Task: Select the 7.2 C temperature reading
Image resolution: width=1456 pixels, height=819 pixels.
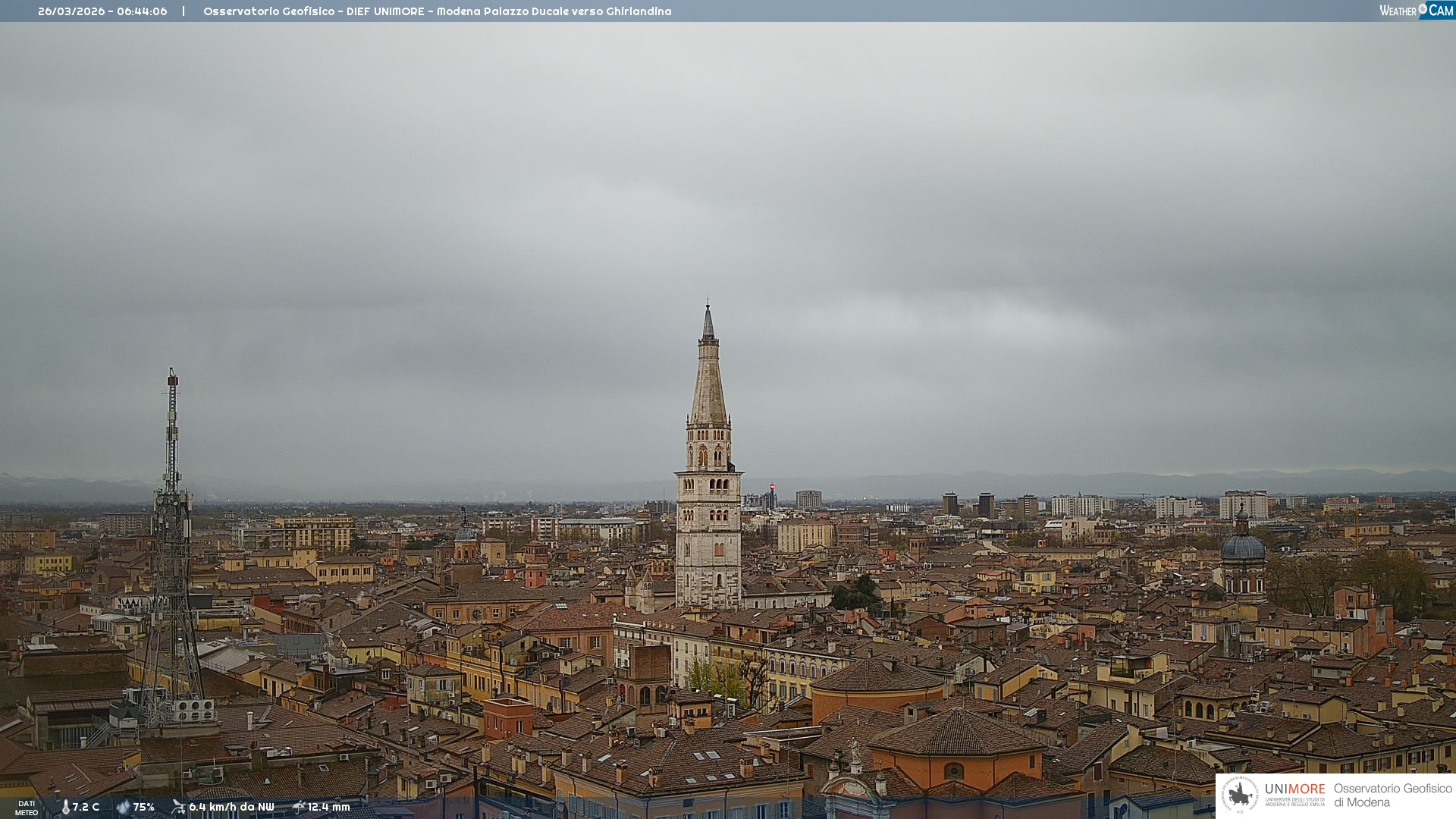Action: point(86,807)
